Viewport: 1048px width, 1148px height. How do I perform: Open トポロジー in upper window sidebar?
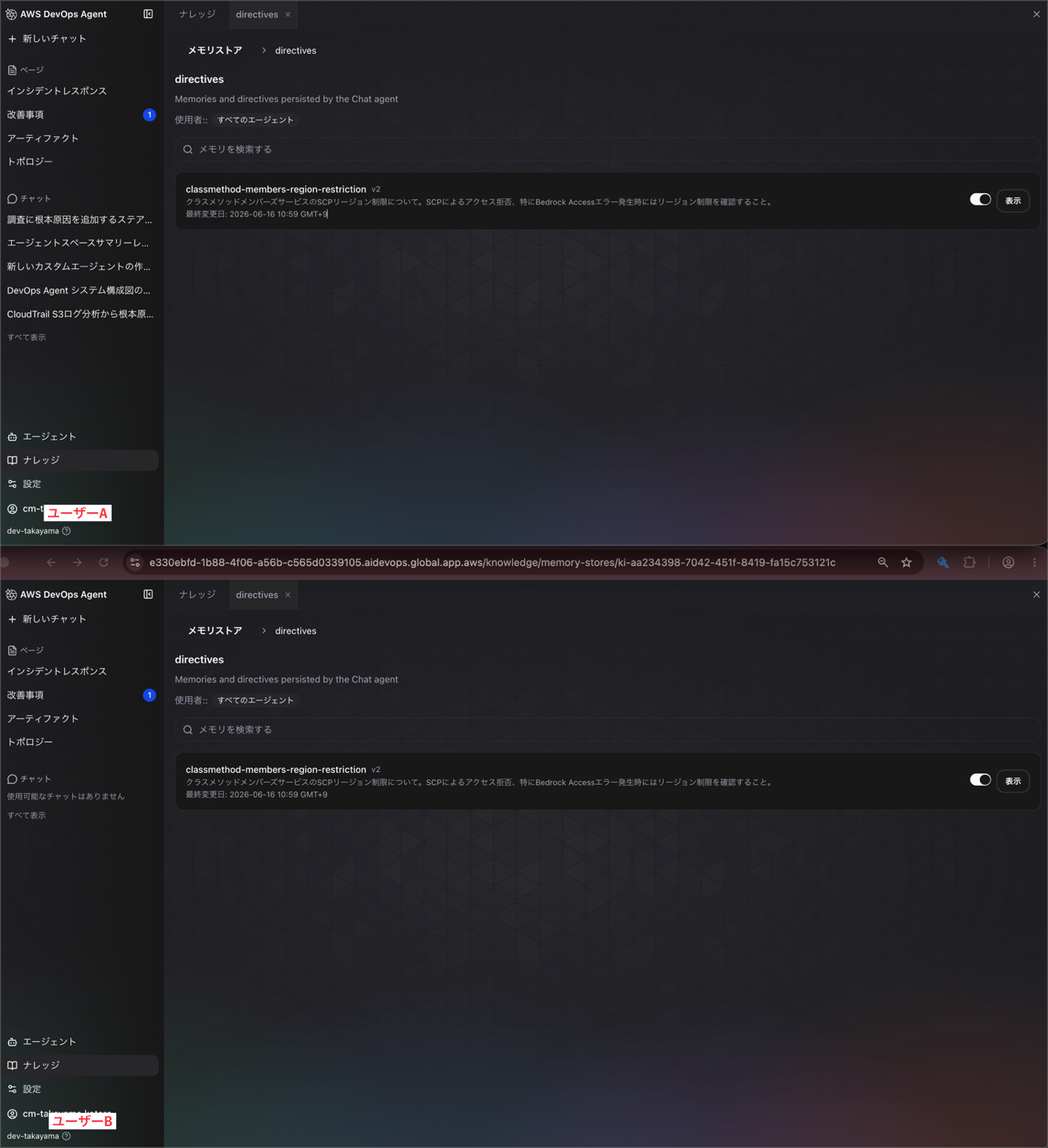30,162
